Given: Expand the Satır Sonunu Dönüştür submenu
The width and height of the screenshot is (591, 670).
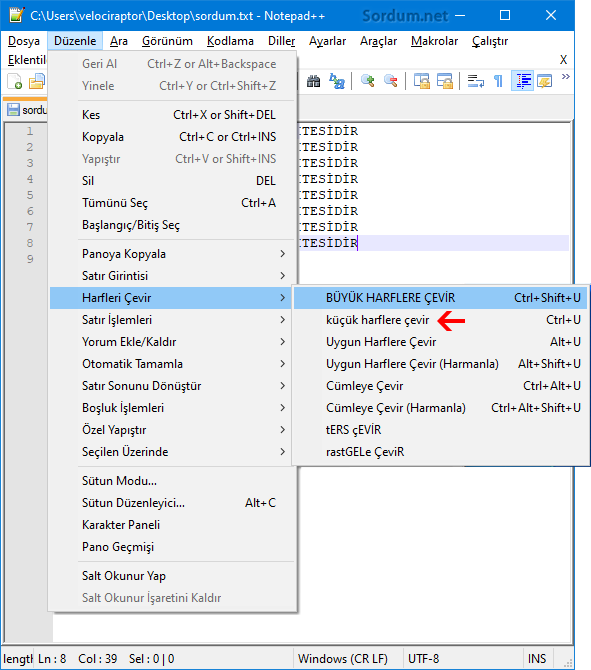Looking at the screenshot, I should tap(173, 386).
